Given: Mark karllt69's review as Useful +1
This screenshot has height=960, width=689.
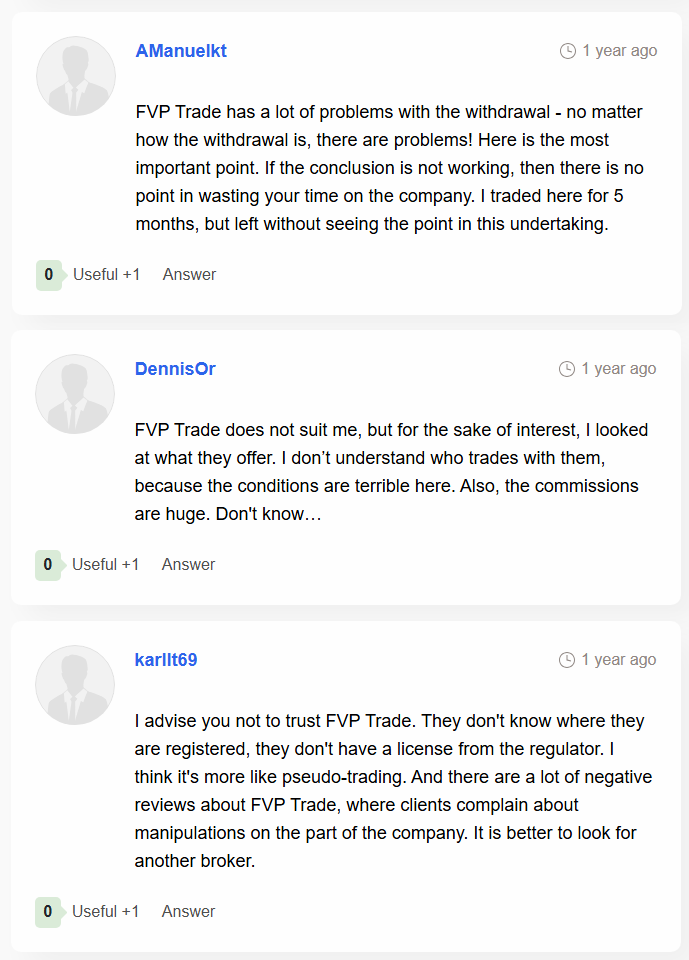Looking at the screenshot, I should click(x=105, y=911).
